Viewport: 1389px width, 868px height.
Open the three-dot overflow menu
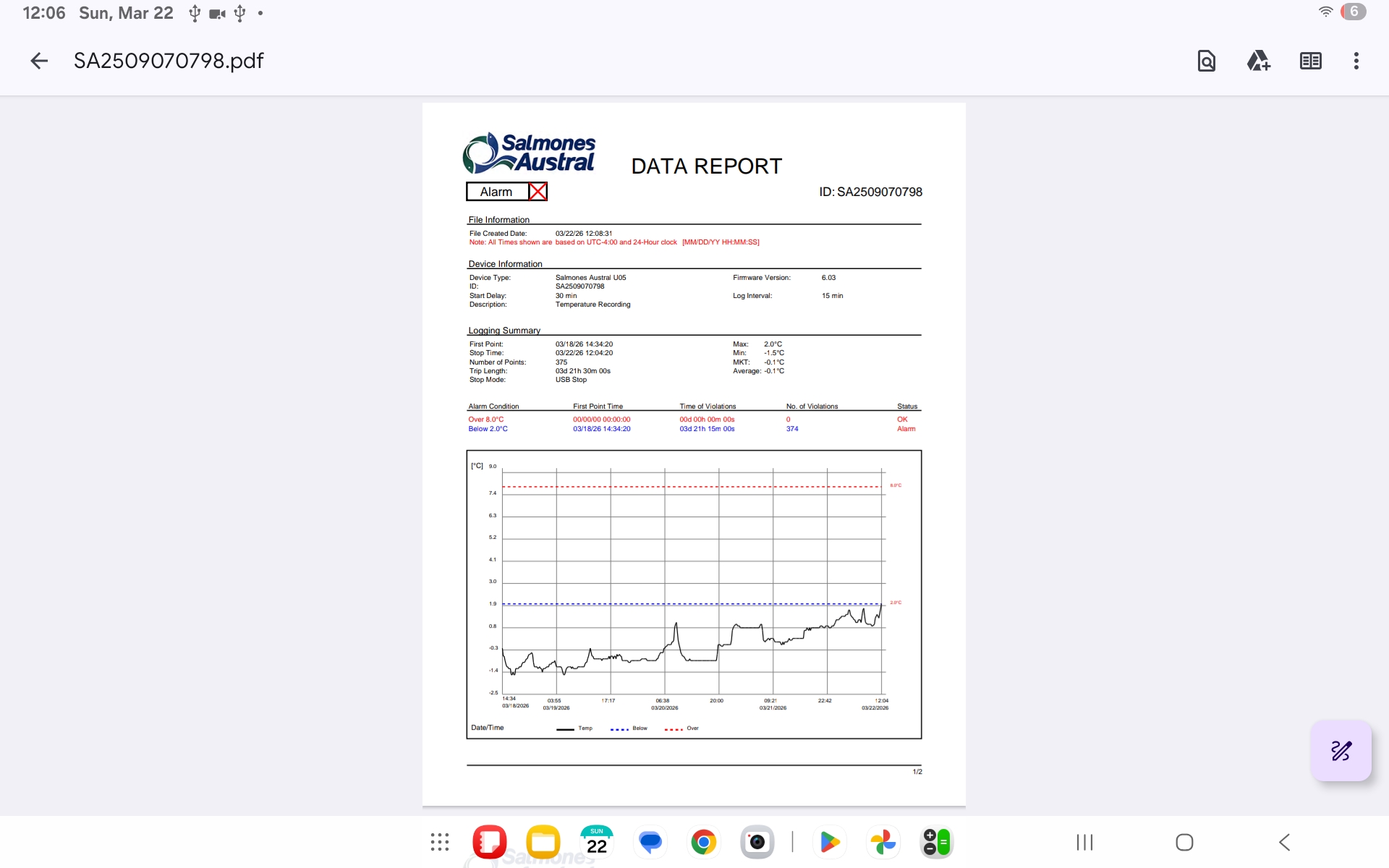coord(1356,61)
